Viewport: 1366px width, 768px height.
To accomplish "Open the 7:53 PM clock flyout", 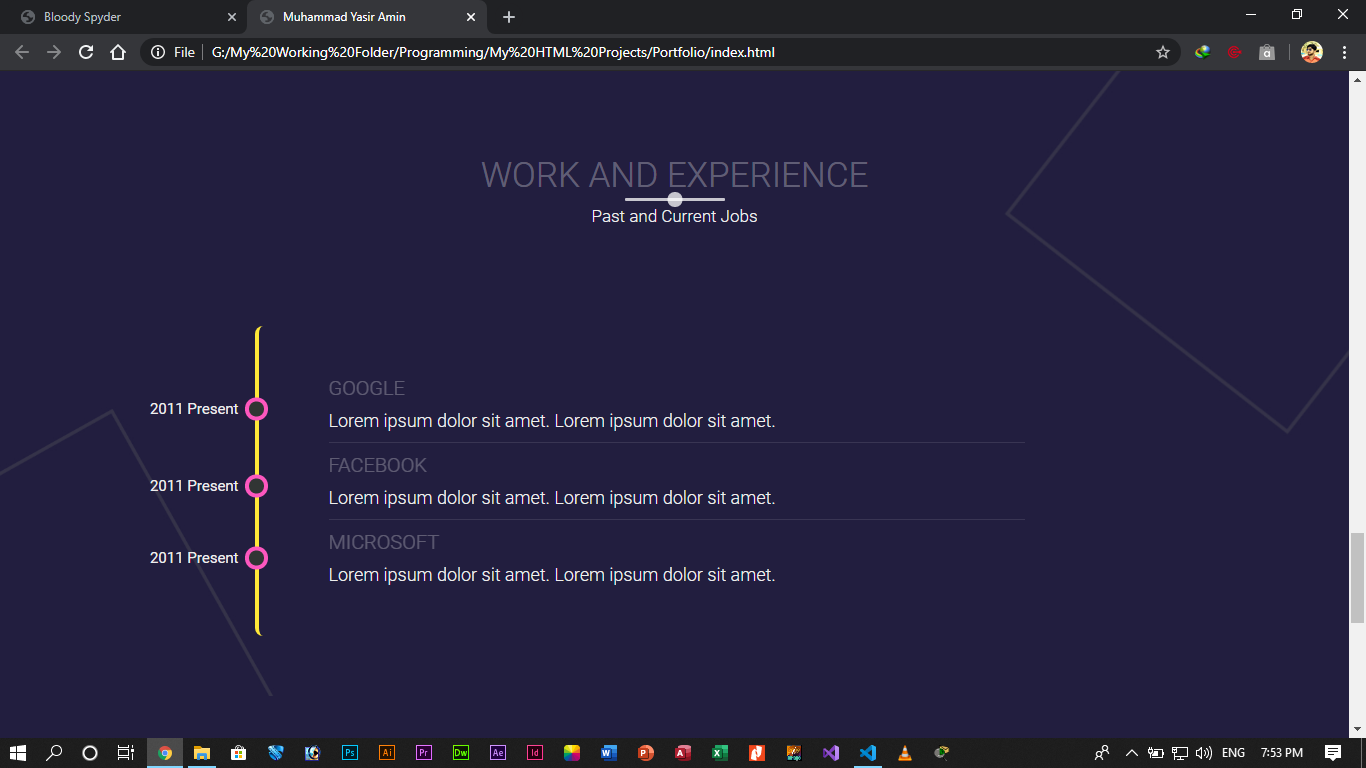I will point(1282,753).
